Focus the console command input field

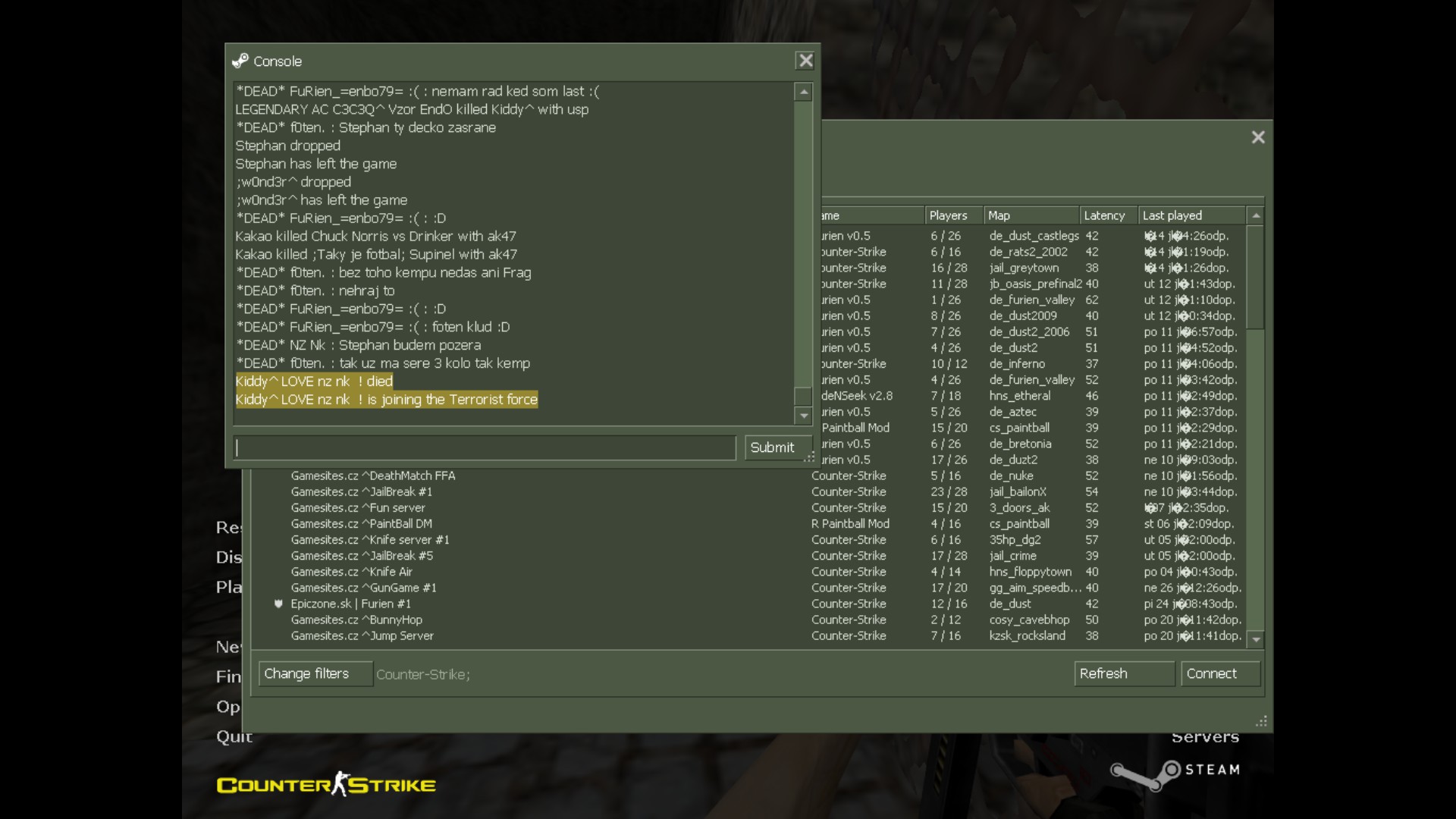(485, 447)
